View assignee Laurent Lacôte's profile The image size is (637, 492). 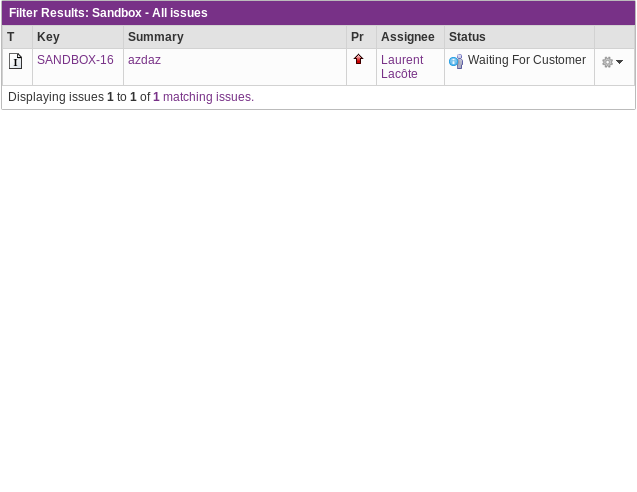[x=401, y=67]
